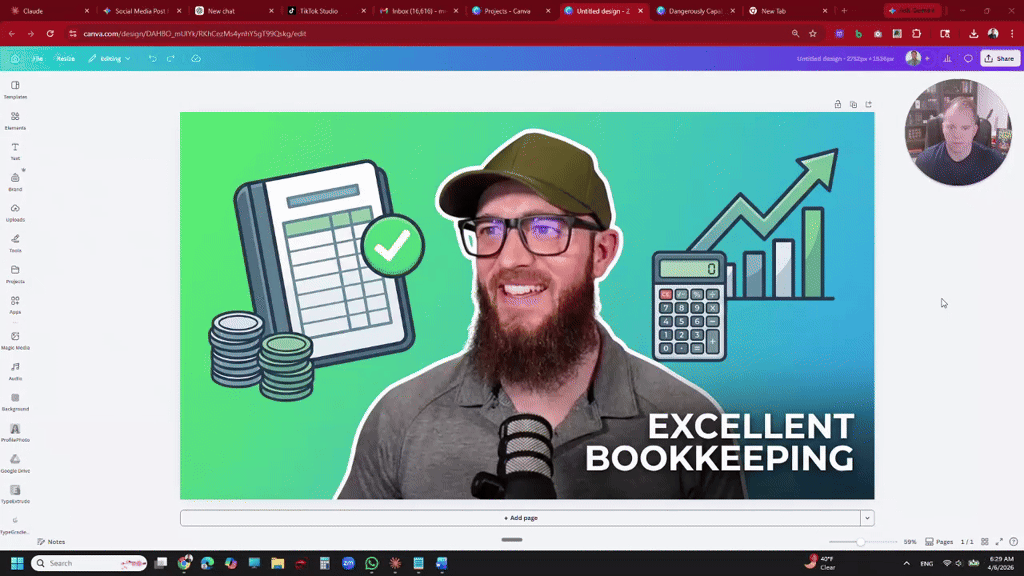Viewport: 1024px width, 576px height.
Task: Select the EXCELLENT BOOKKEEPING text on the canvas
Action: 720,442
